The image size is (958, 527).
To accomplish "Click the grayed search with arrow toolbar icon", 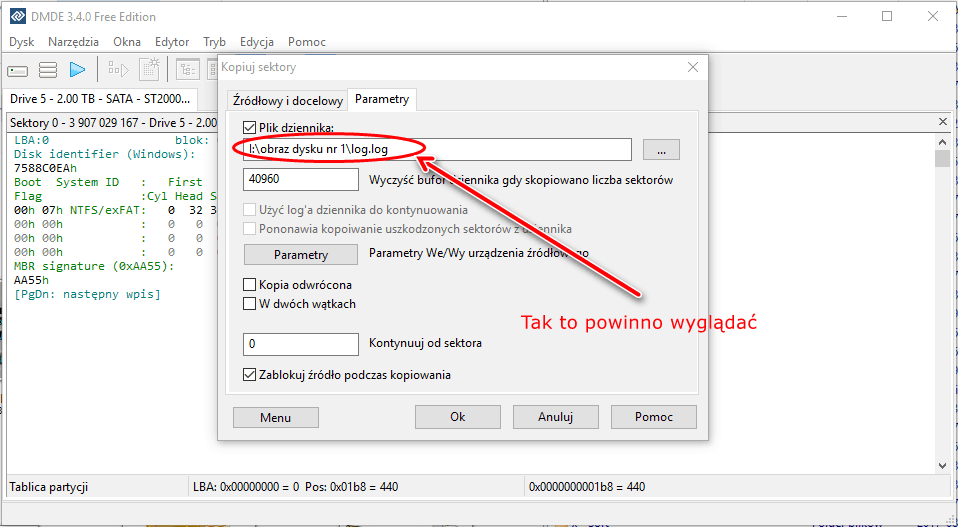I will pyautogui.click(x=119, y=70).
